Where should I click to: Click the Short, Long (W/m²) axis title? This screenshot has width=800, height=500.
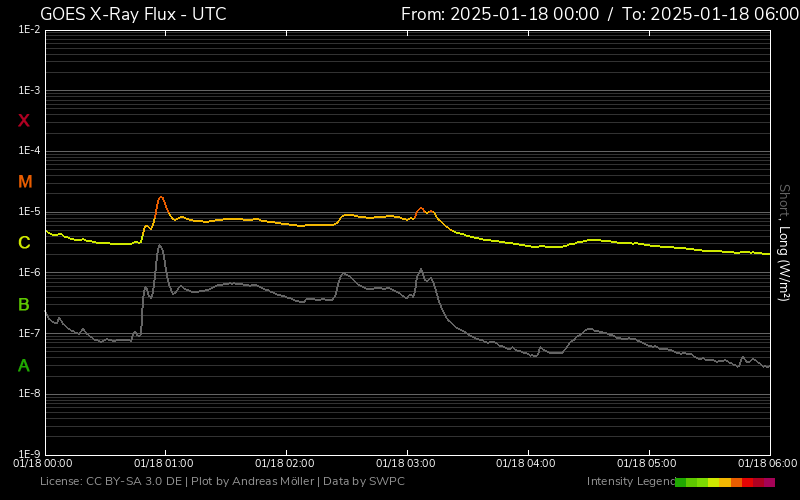click(x=784, y=243)
